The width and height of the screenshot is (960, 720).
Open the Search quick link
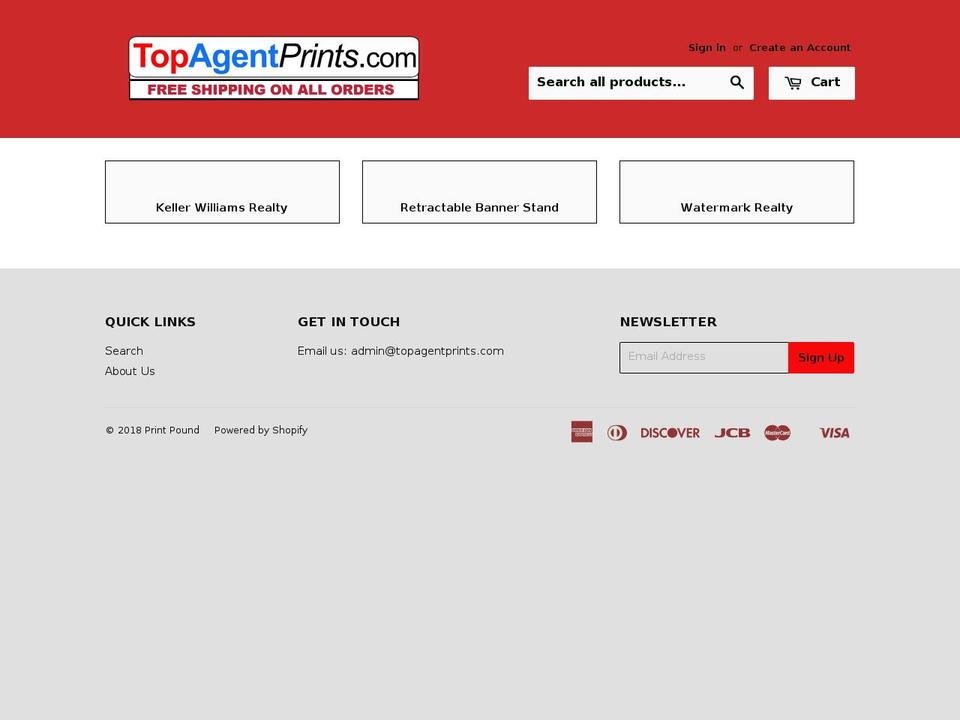tap(124, 351)
